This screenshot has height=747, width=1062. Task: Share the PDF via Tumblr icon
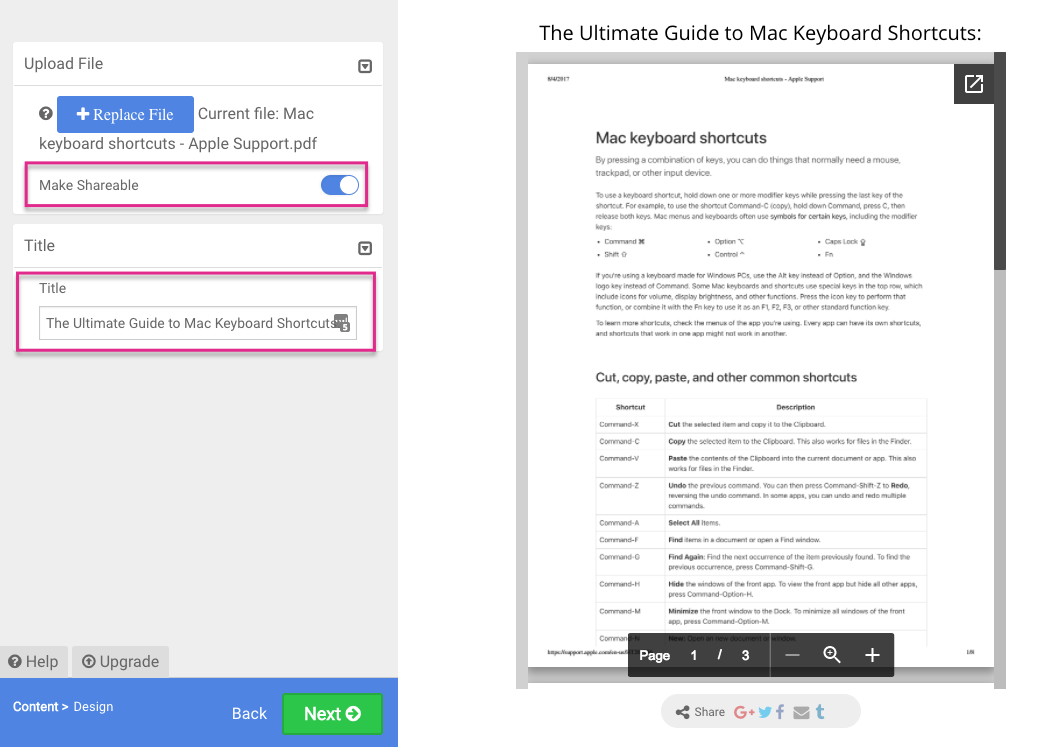pos(820,712)
